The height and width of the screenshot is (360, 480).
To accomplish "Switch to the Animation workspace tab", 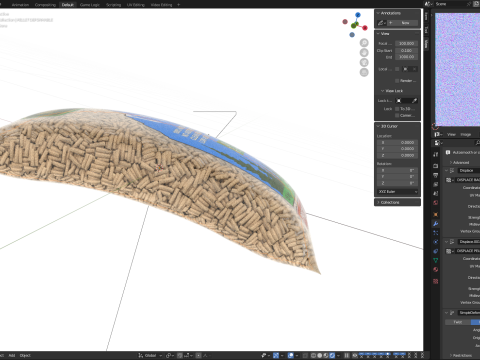I will tap(20, 5).
